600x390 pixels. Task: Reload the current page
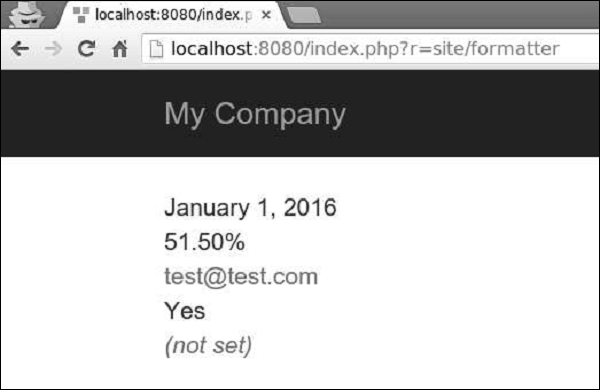pyautogui.click(x=86, y=49)
